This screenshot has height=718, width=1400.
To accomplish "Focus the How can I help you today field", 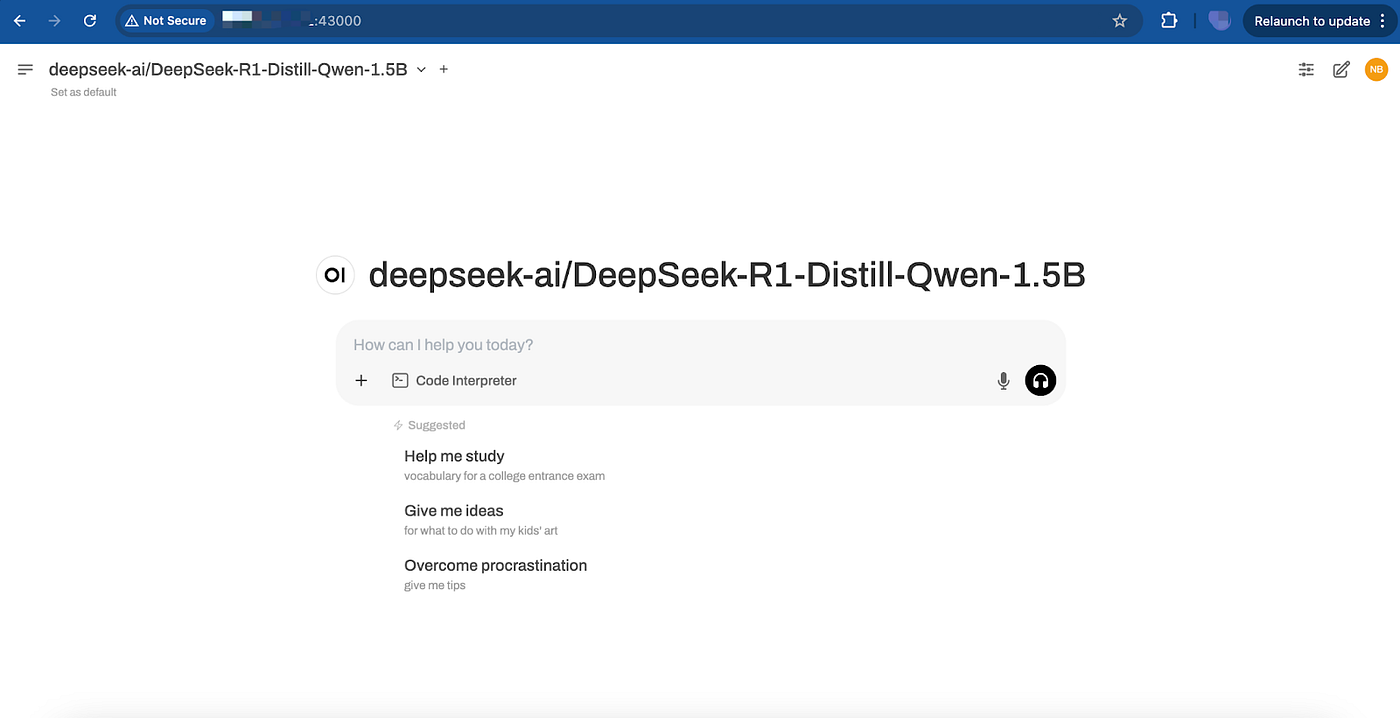I will pos(700,345).
